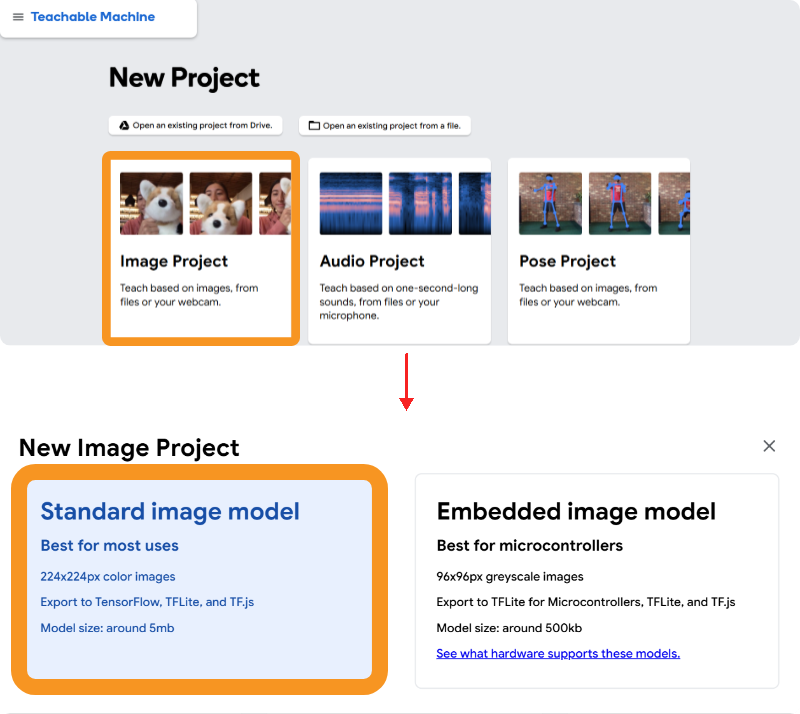Open the hamburger menu beside Teachable Machine

tap(18, 17)
